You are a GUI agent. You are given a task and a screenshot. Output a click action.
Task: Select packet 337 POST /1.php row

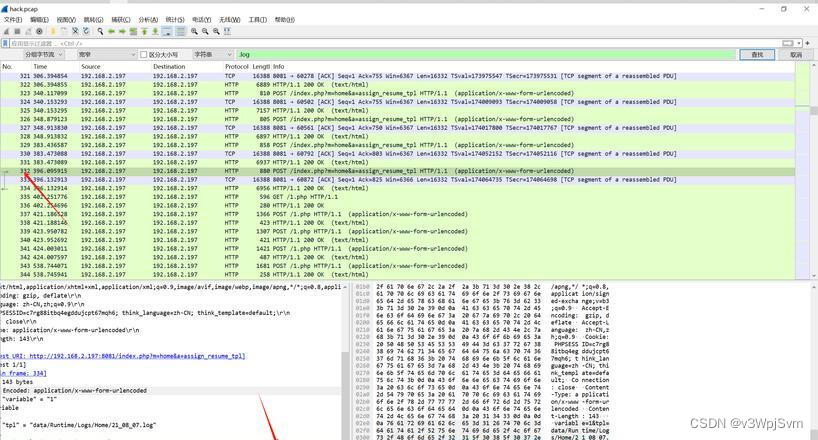398,214
